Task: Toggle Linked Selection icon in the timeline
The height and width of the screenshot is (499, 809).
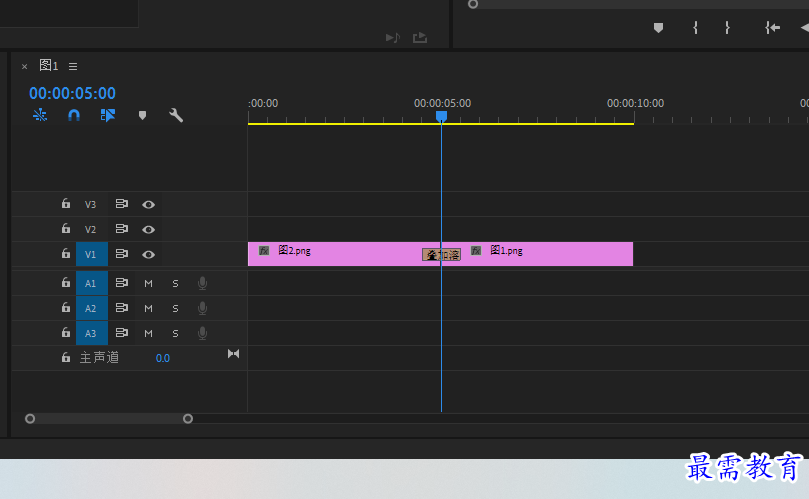Action: 108,115
